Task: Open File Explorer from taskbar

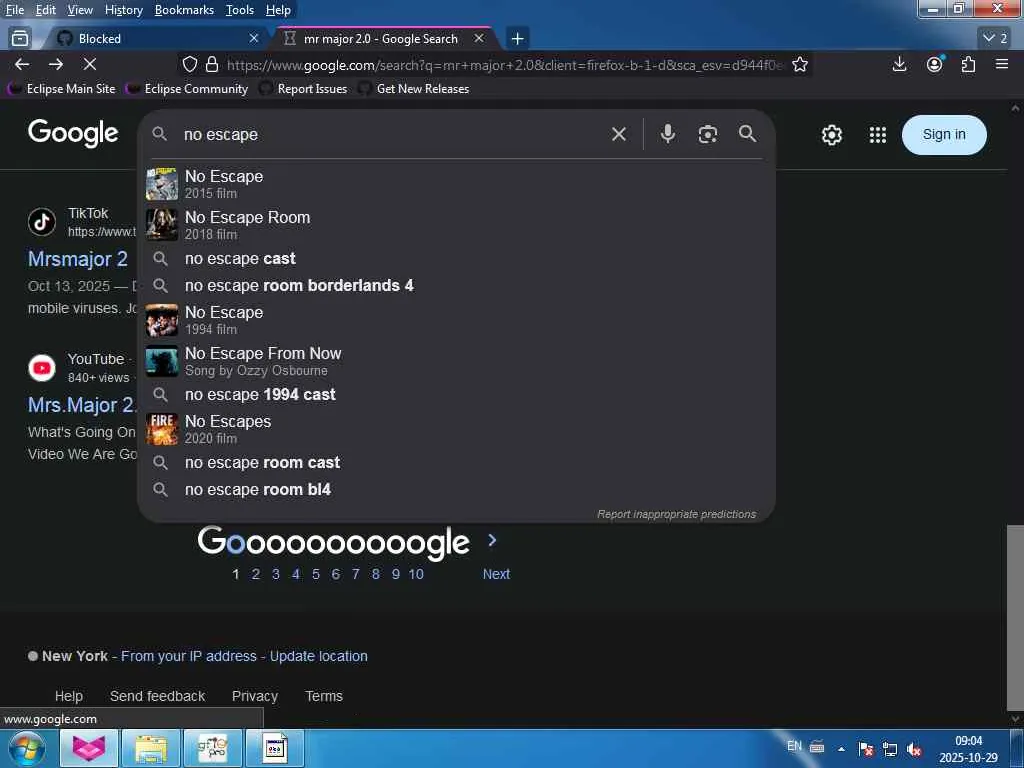Action: 150,748
